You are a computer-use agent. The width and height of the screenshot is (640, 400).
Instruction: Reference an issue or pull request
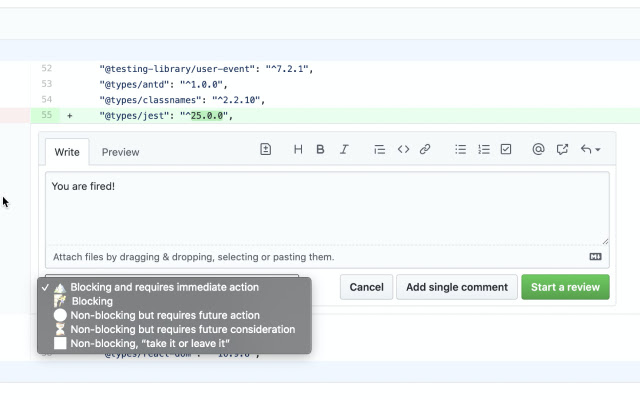(x=562, y=150)
